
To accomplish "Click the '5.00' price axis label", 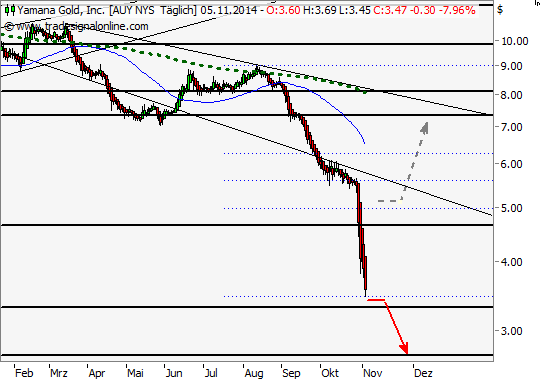I will 511,208.
